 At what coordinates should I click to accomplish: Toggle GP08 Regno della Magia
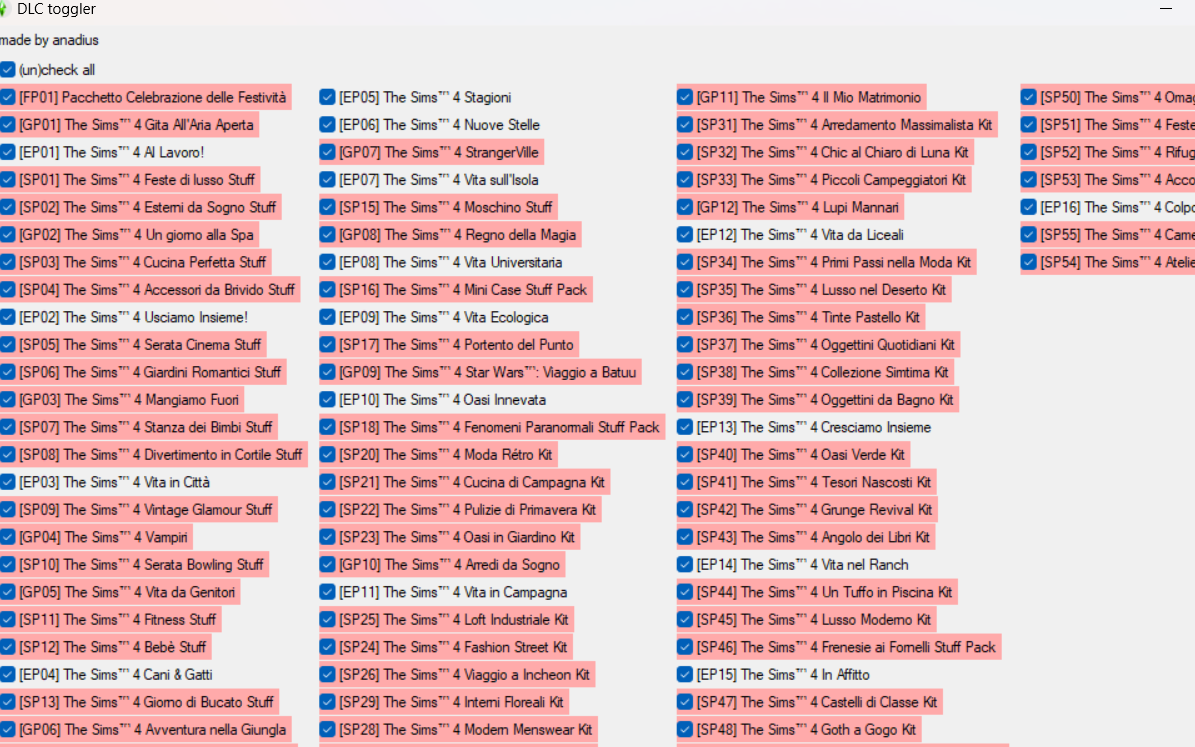point(328,234)
